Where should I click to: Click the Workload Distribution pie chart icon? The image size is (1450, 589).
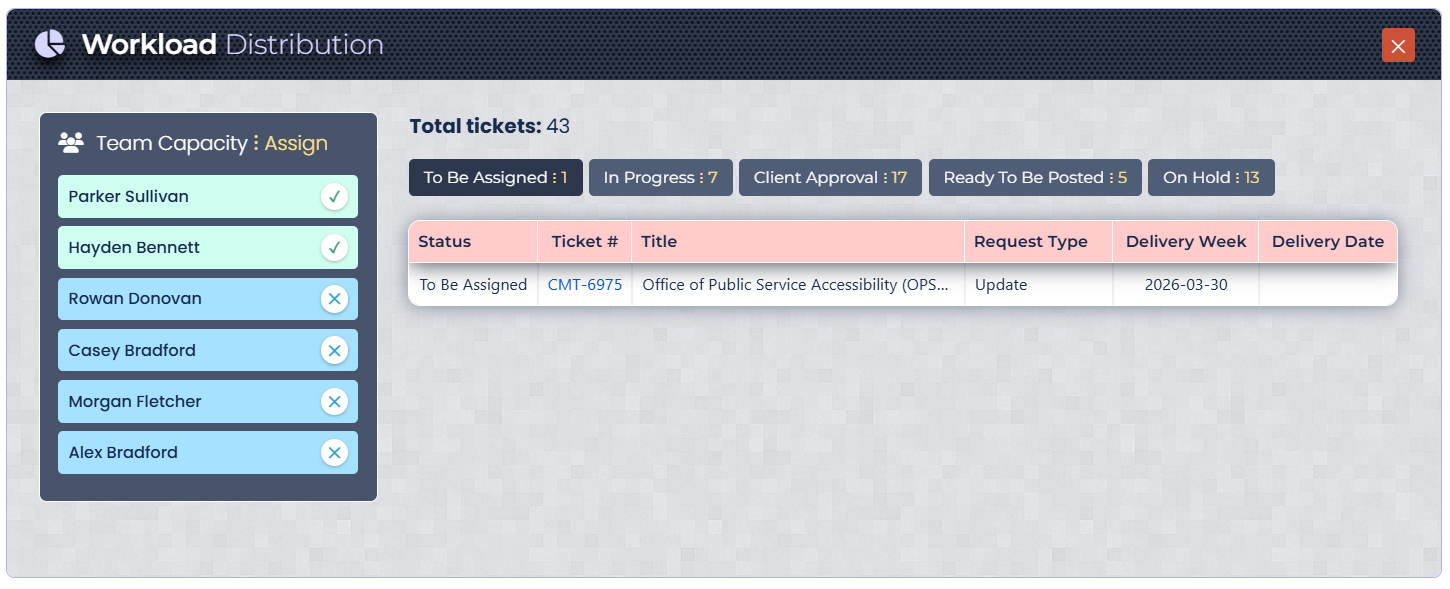49,44
